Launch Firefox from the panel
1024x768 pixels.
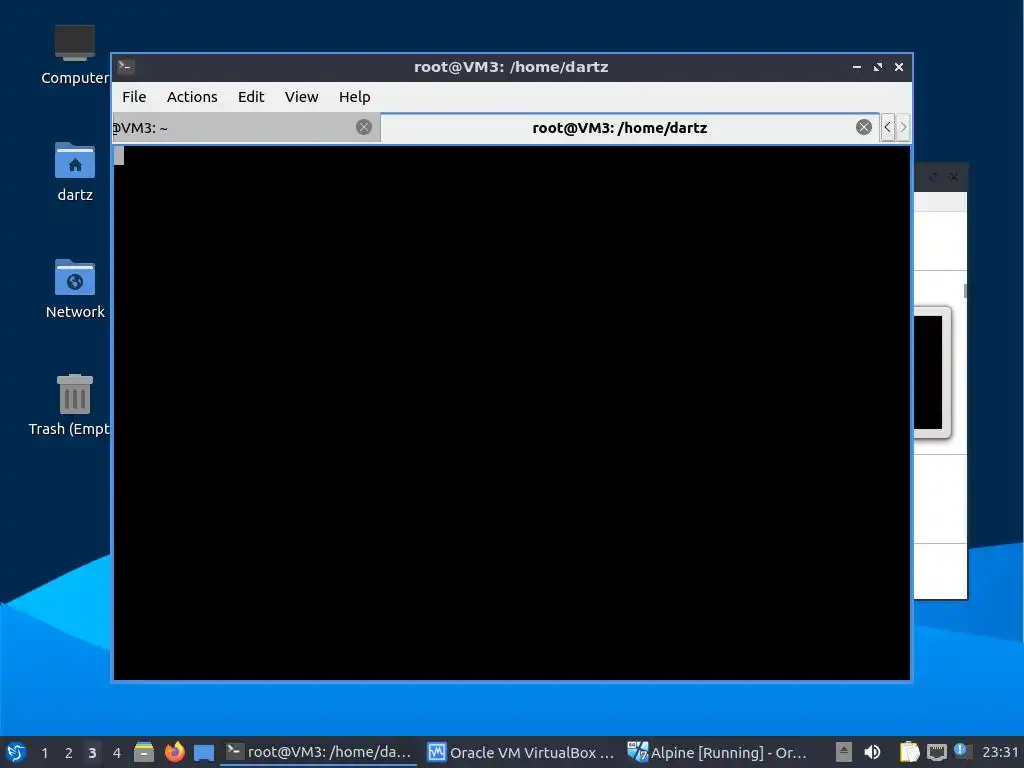pyautogui.click(x=174, y=752)
